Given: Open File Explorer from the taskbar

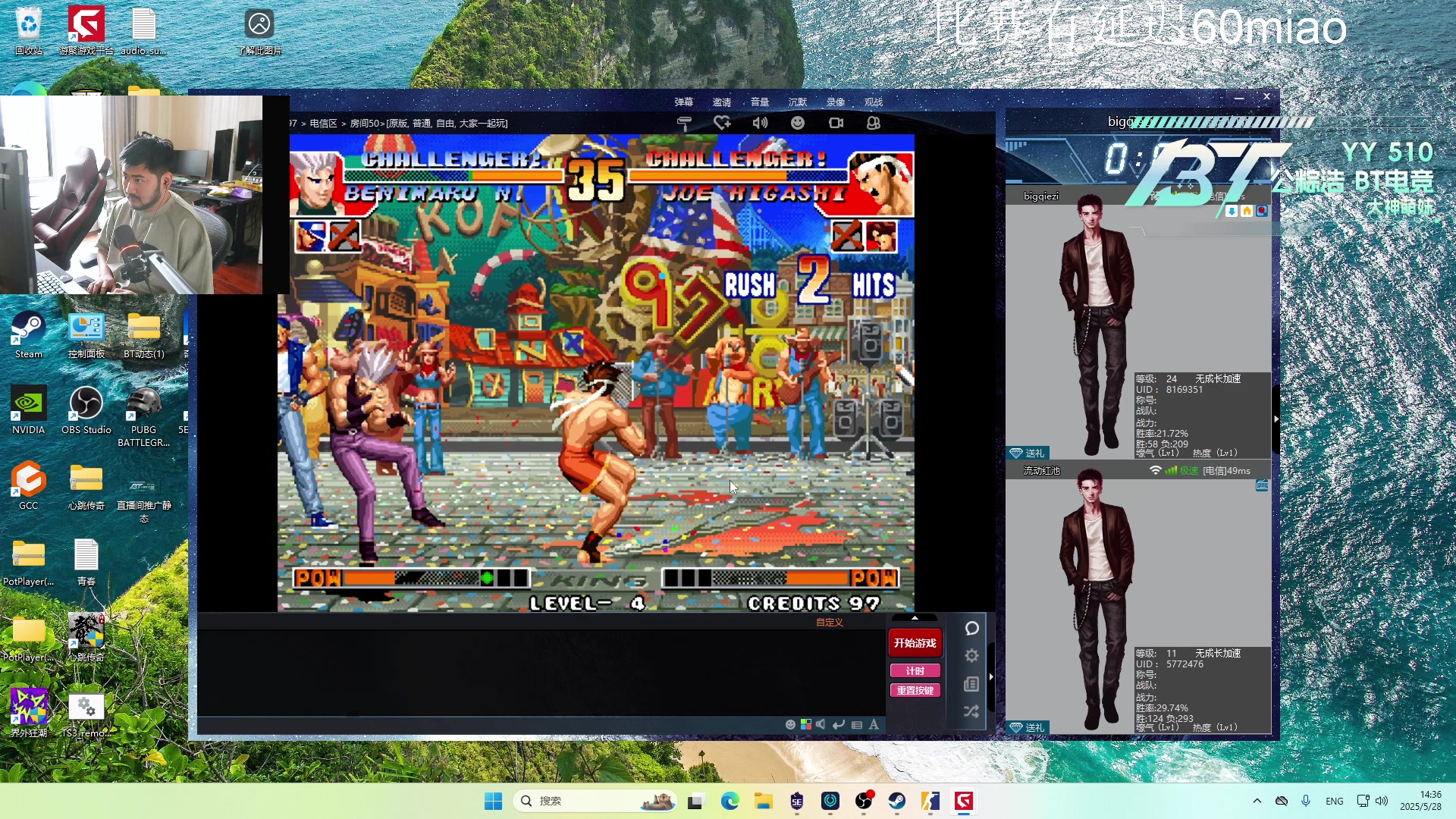Looking at the screenshot, I should click(764, 801).
